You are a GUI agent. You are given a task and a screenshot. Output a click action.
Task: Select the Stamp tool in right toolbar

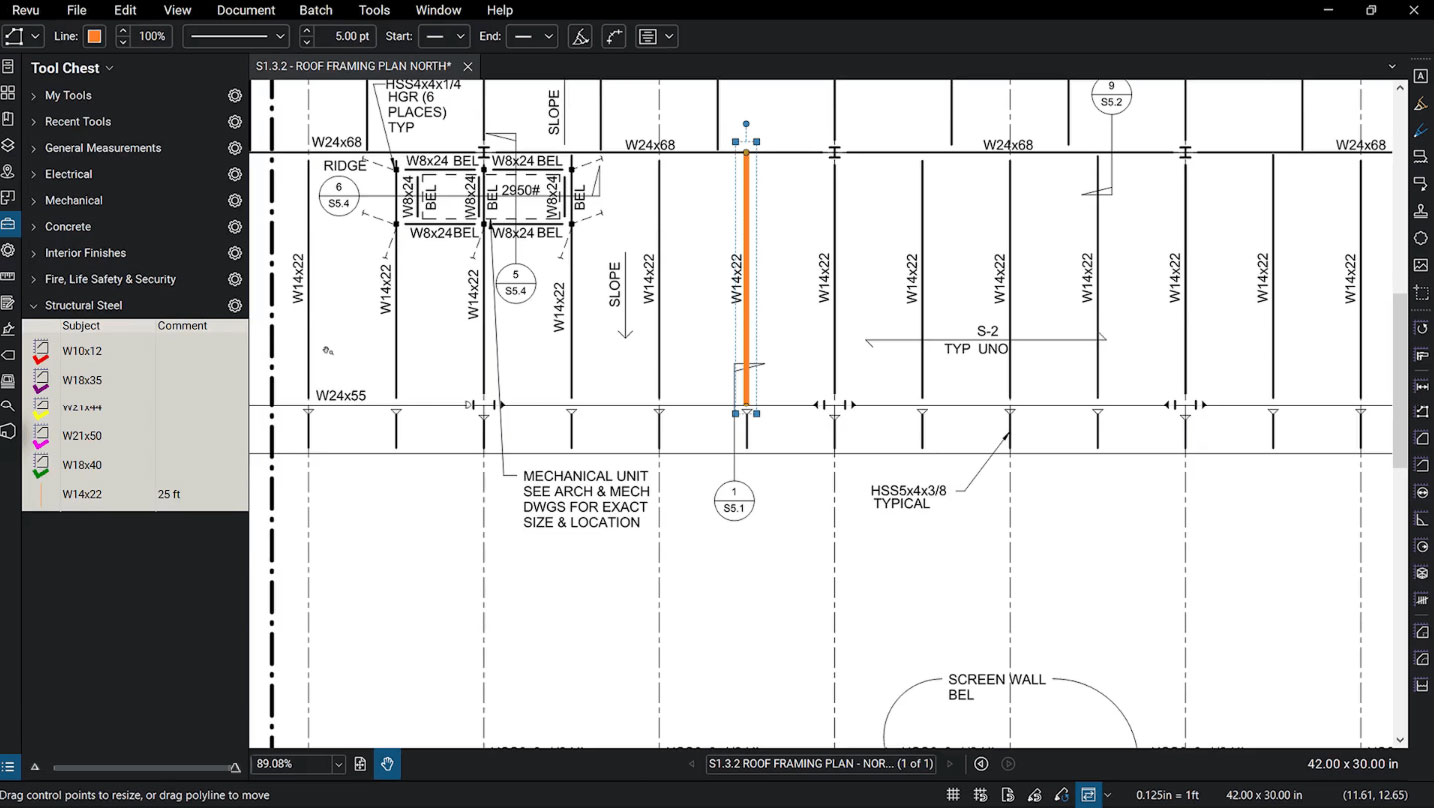[x=1420, y=211]
